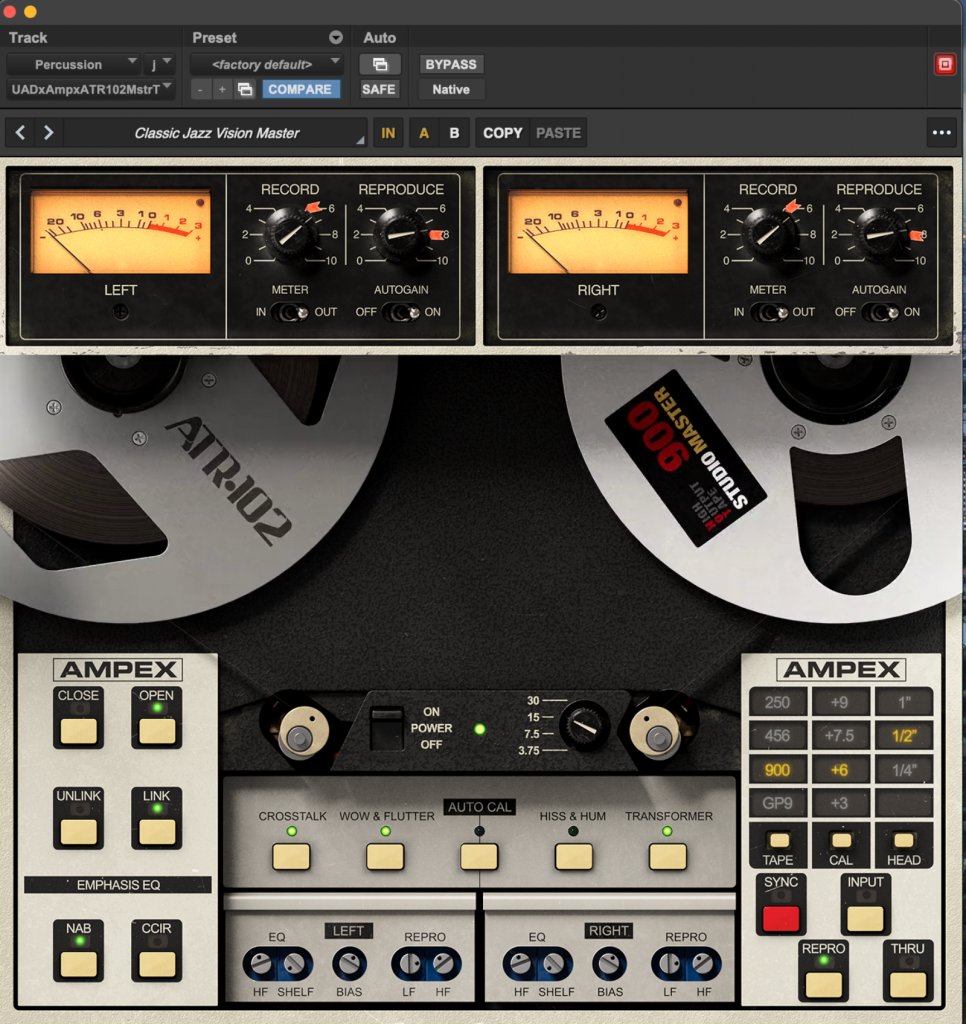Screen dimensions: 966x1024
Task: Flip the LEFT channel AUTOGAIN switch
Action: point(400,313)
